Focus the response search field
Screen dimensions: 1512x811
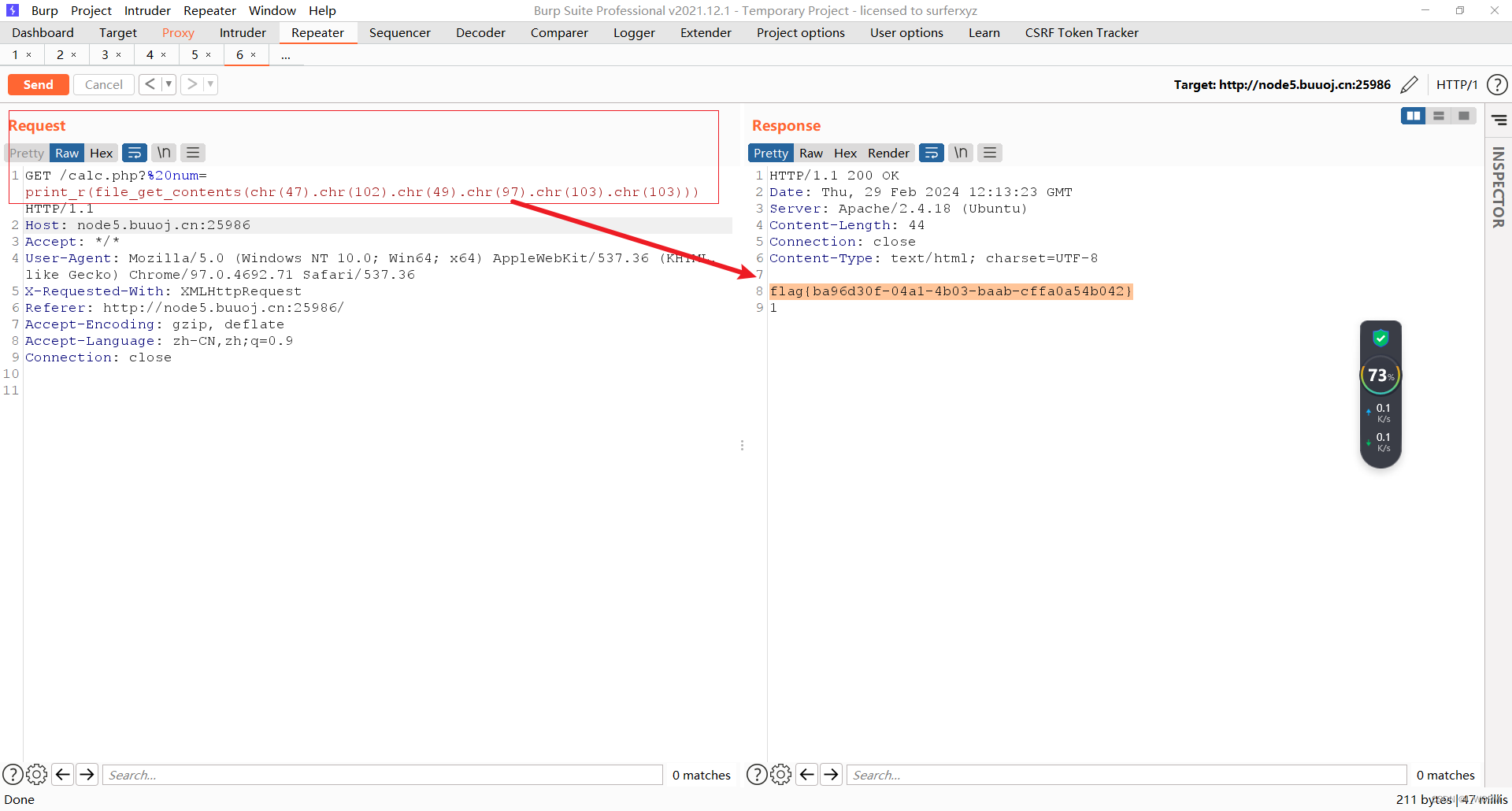[x=1127, y=775]
